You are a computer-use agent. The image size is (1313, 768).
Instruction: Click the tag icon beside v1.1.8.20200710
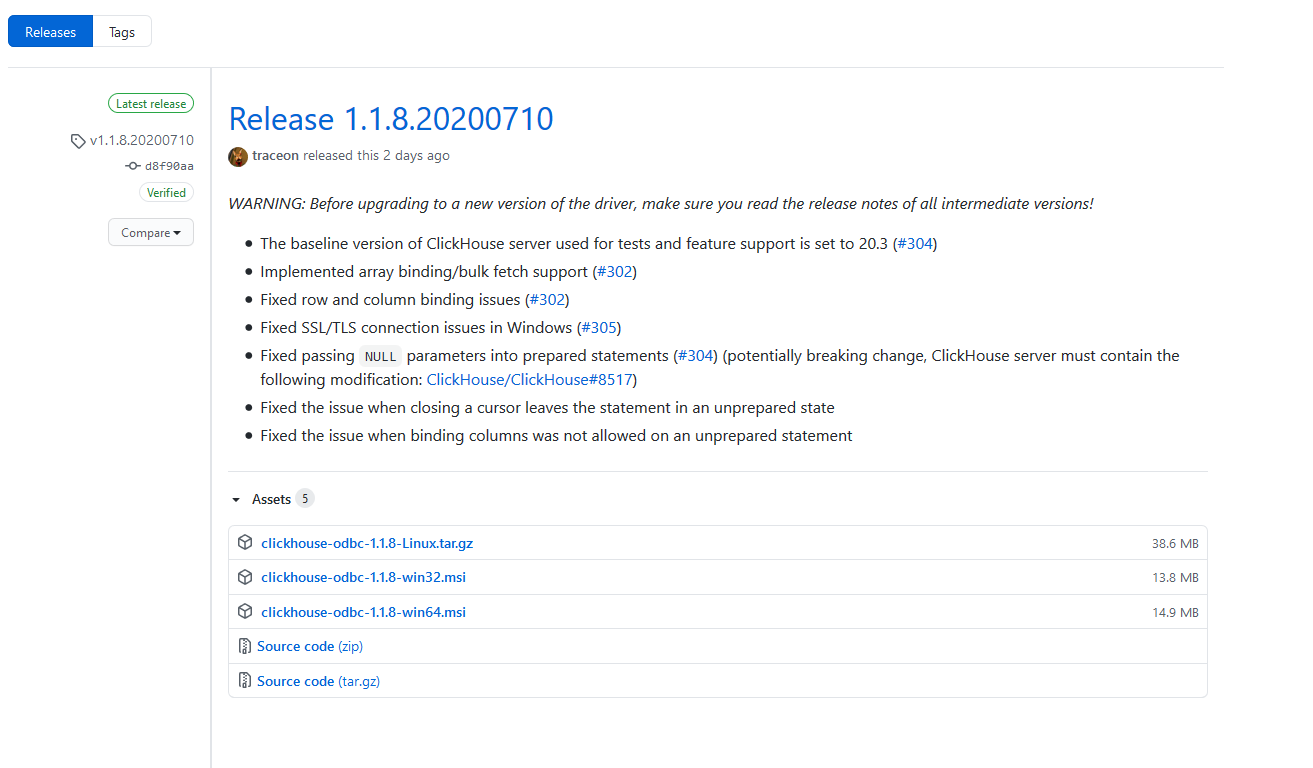[x=78, y=140]
